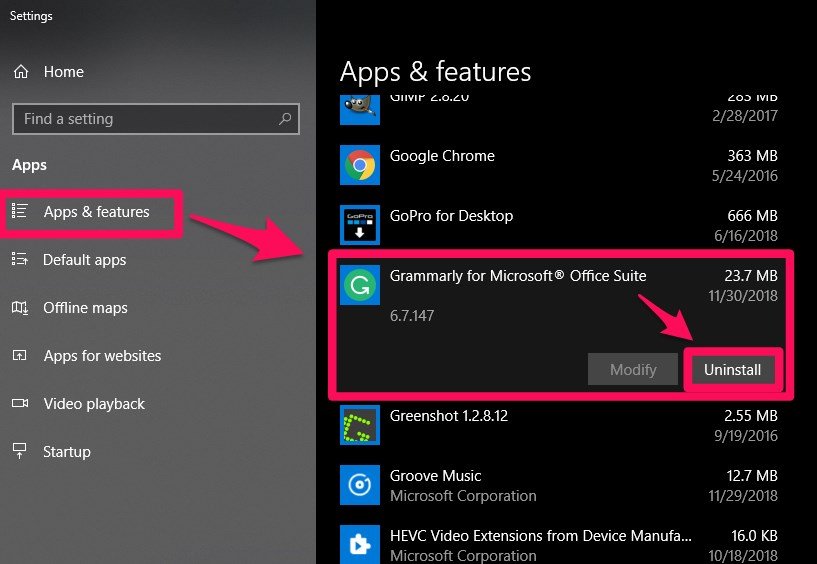This screenshot has height=564, width=817.
Task: Click Microsoft Corporation under HEVC Video Extensions
Action: (x=463, y=556)
